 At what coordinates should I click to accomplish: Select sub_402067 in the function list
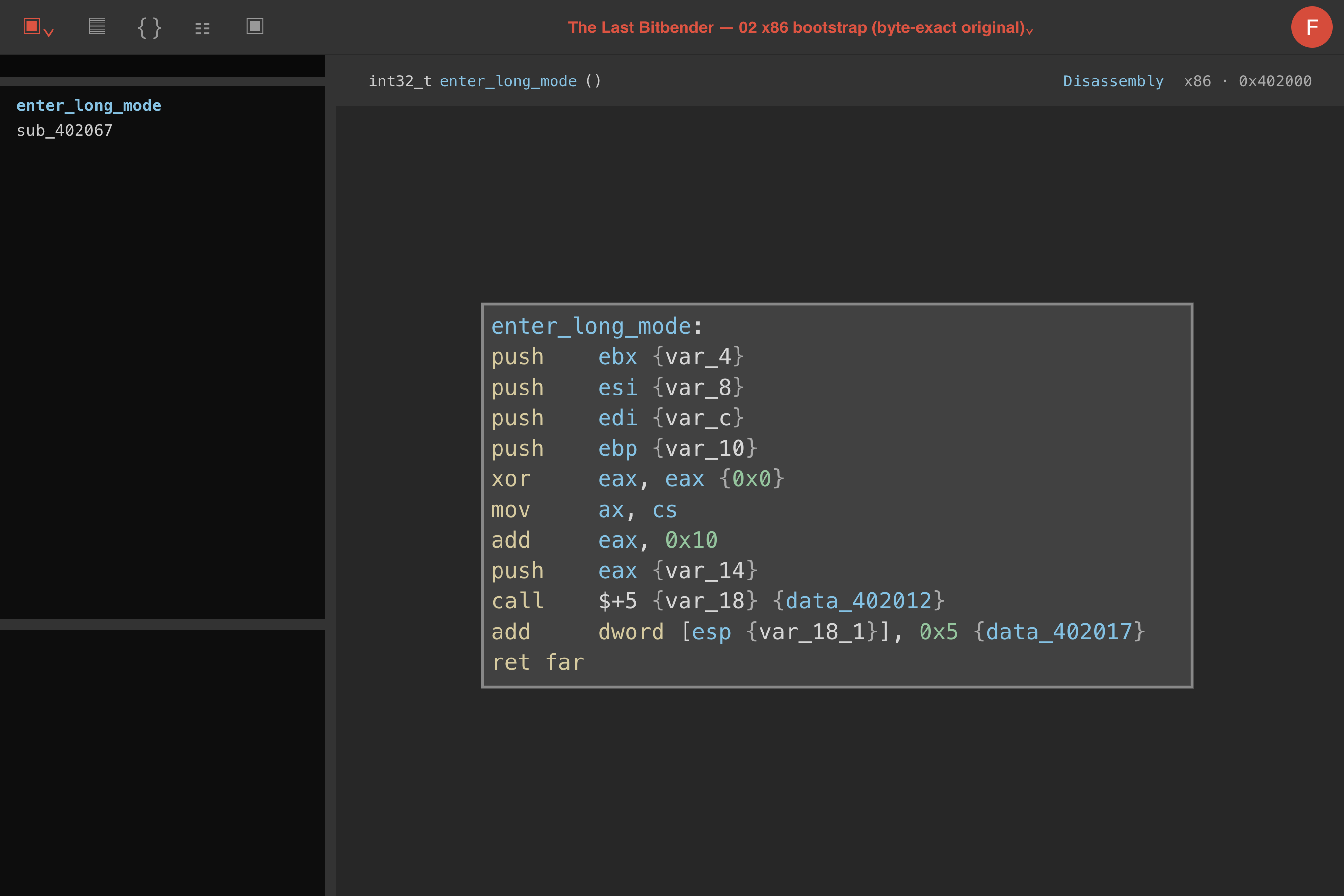[x=65, y=131]
